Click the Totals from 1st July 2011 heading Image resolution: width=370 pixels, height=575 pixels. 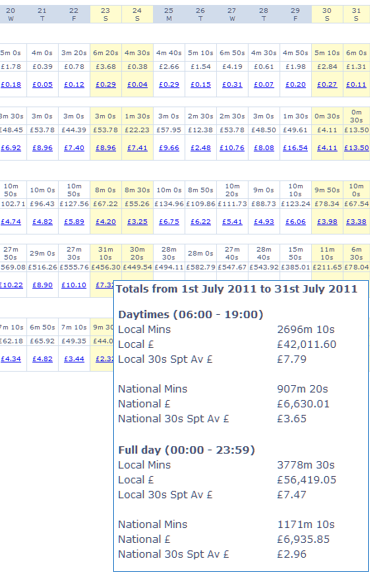[237, 289]
